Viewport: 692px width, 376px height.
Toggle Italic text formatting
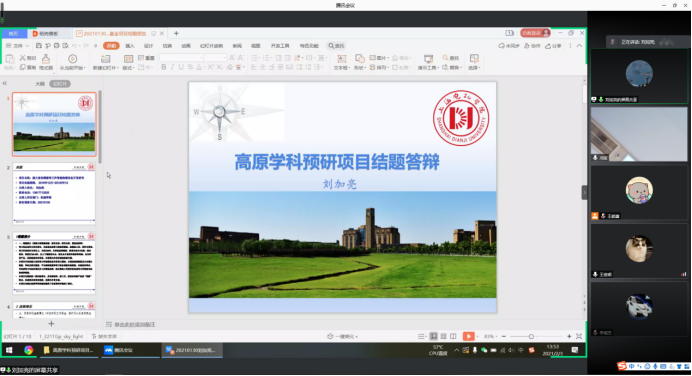[172, 67]
